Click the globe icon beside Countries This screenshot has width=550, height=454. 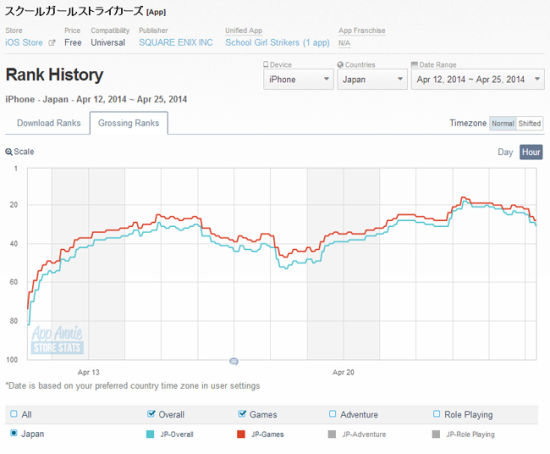[340, 65]
